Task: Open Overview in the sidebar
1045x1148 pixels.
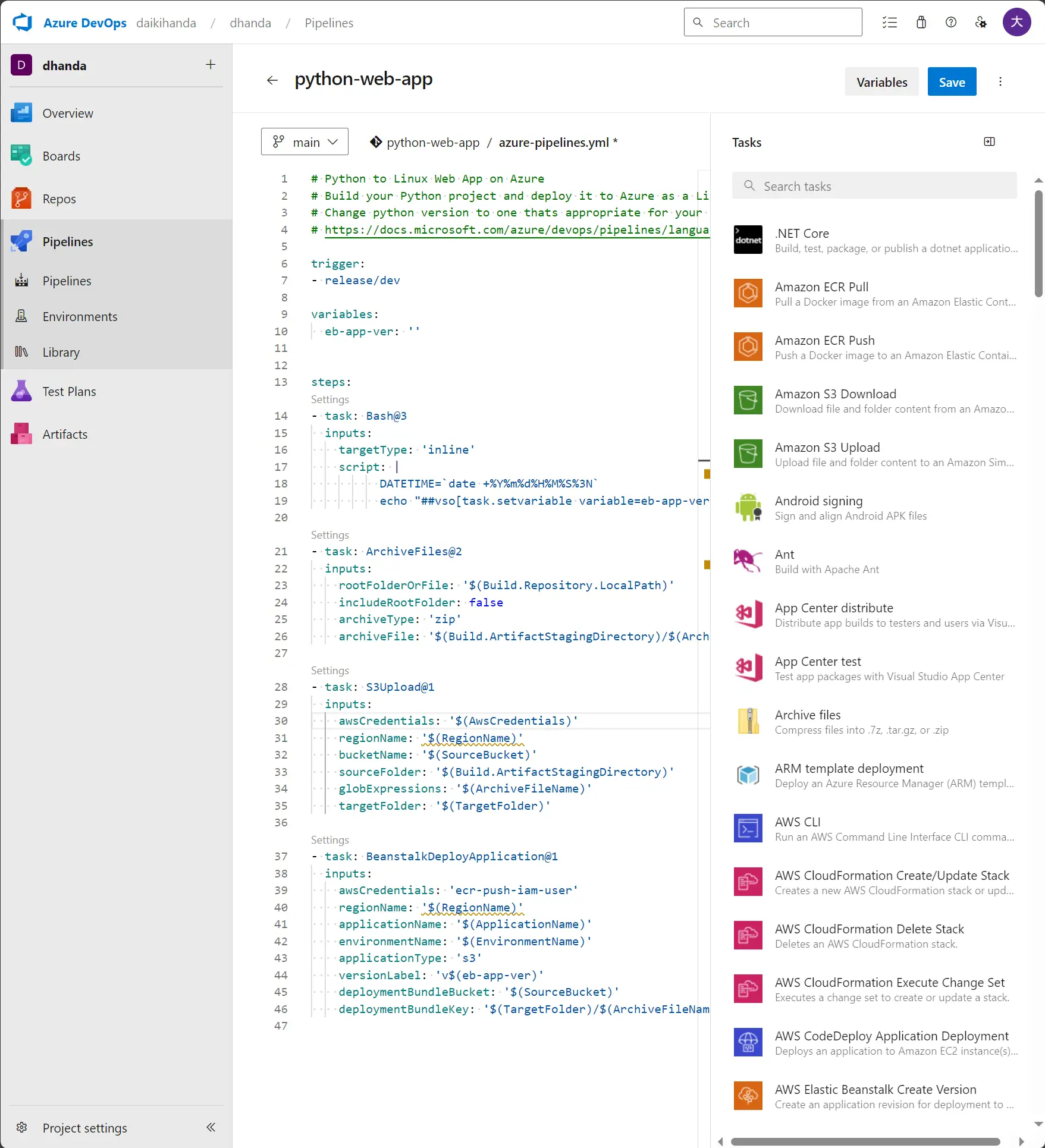Action: (117, 113)
